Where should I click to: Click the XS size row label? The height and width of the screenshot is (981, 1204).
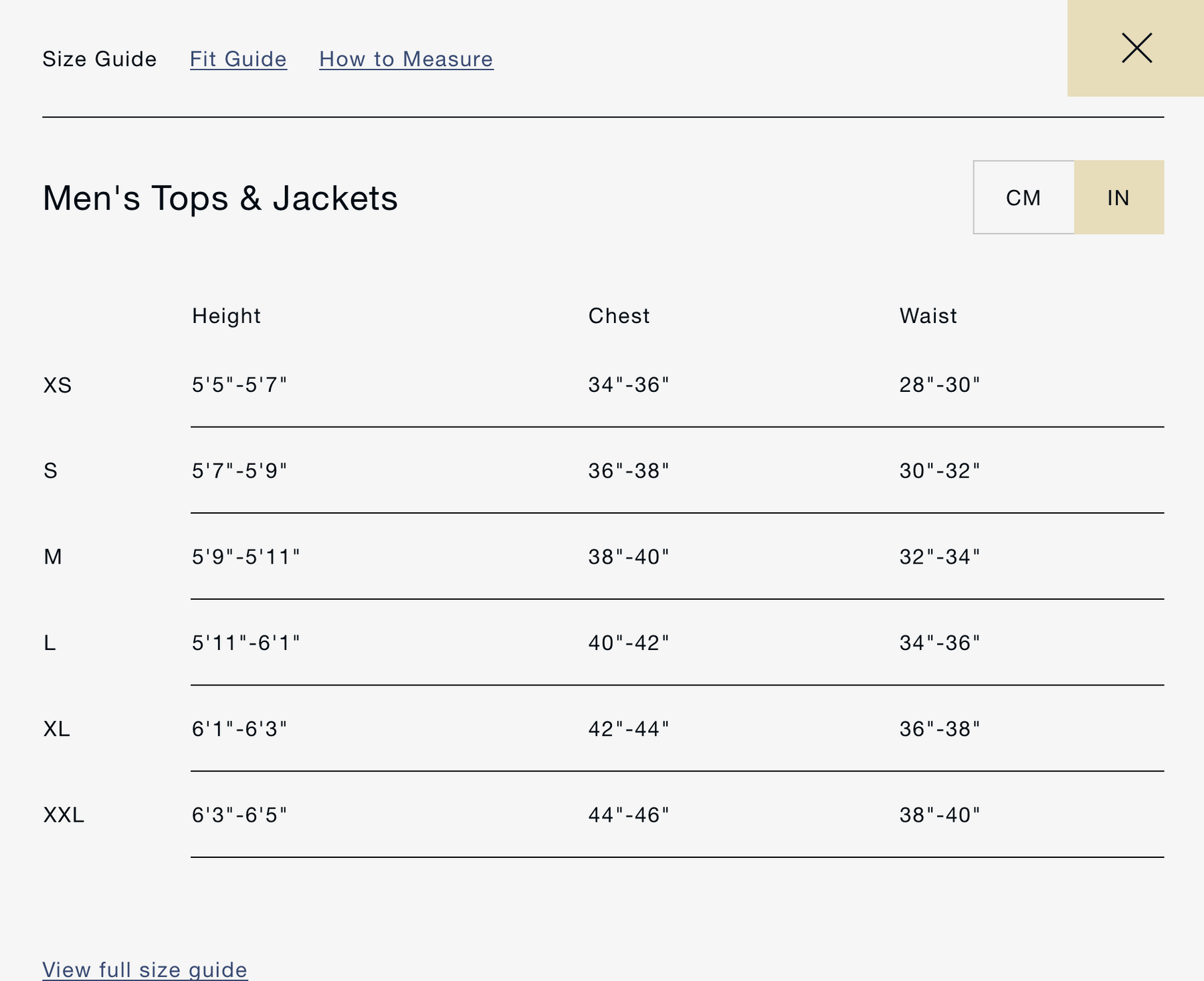click(x=58, y=385)
